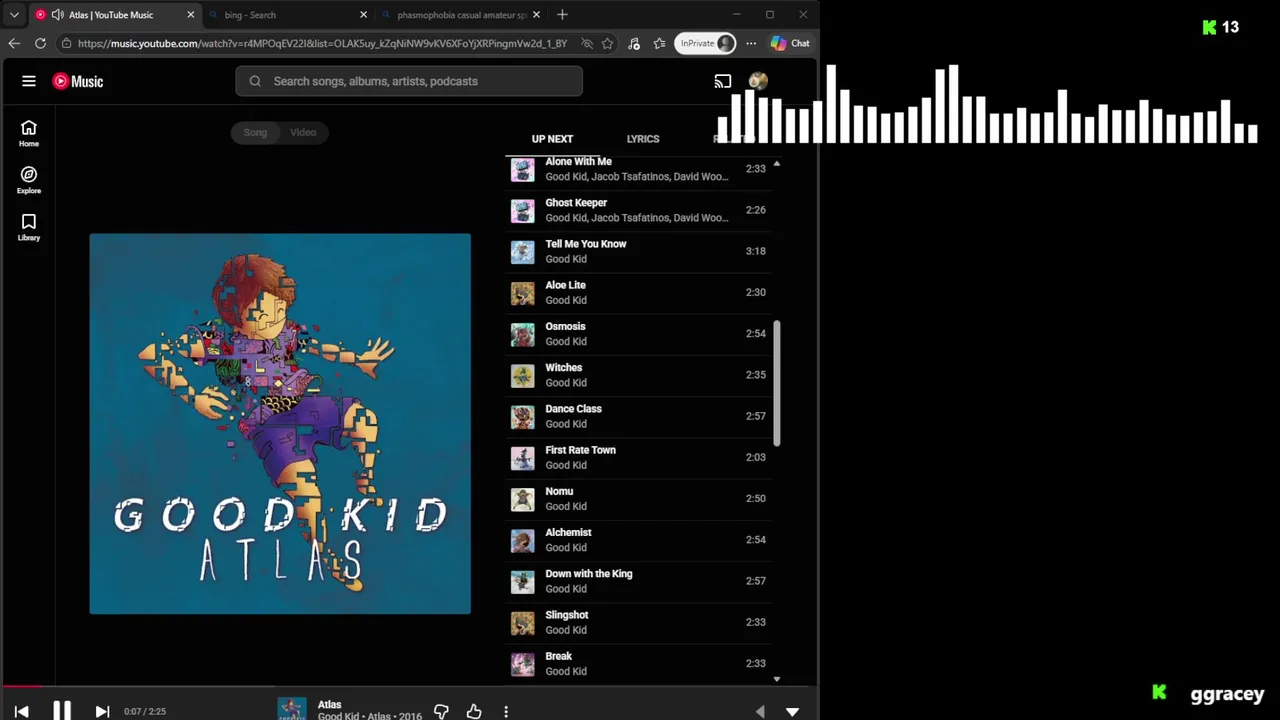
Task: Collapse the player page with down arrow
Action: pyautogui.click(x=792, y=712)
